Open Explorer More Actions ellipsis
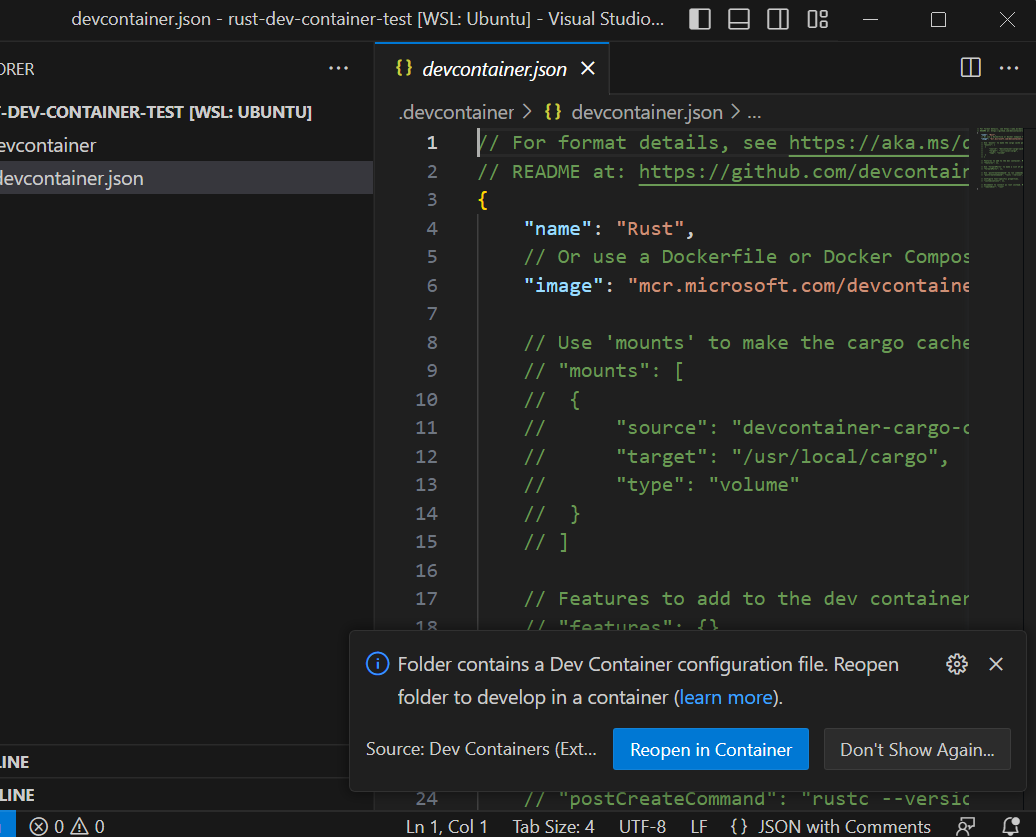Image resolution: width=1036 pixels, height=837 pixels. pos(338,68)
